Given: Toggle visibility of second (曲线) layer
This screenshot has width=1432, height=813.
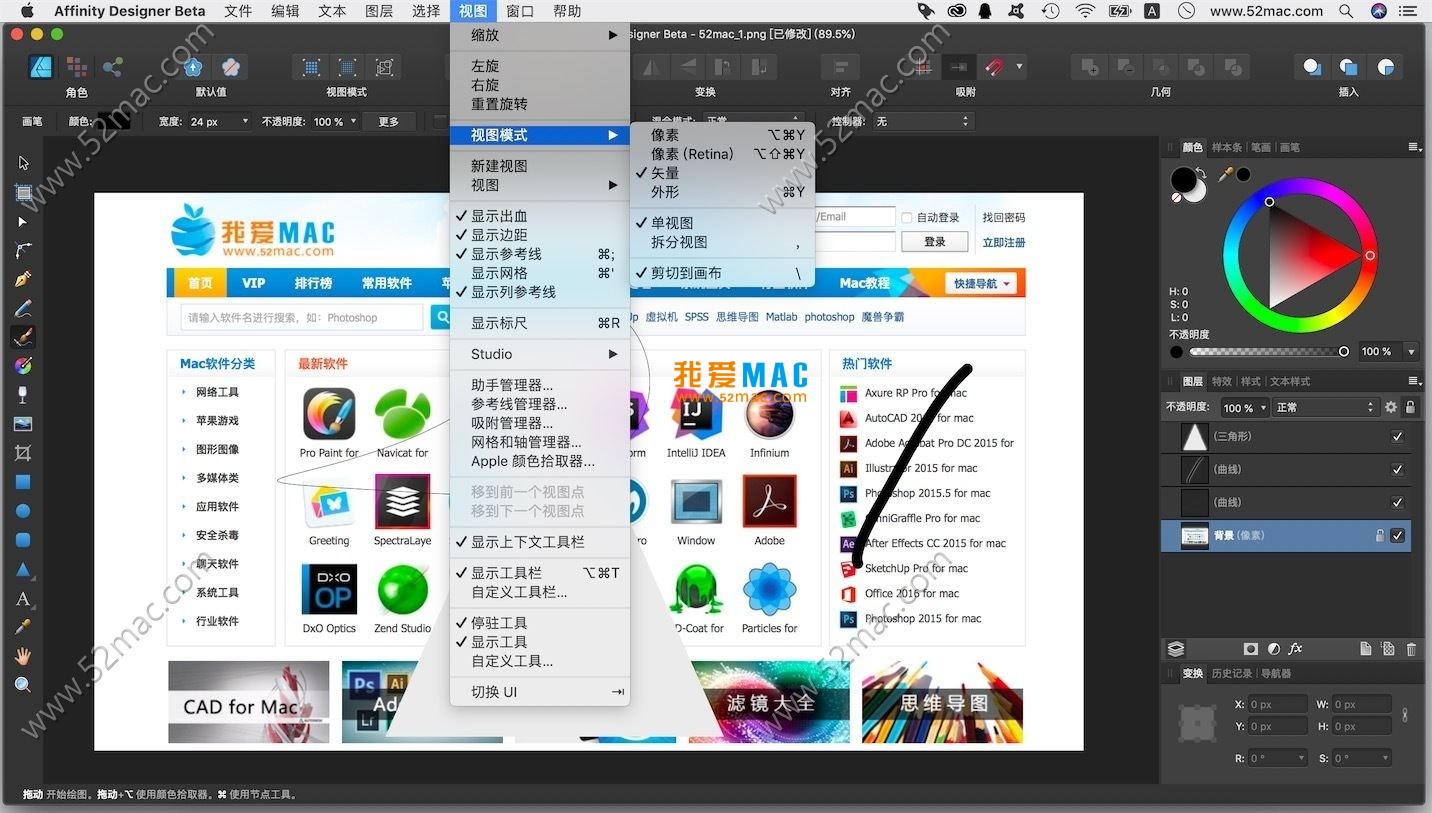Looking at the screenshot, I should [1397, 502].
